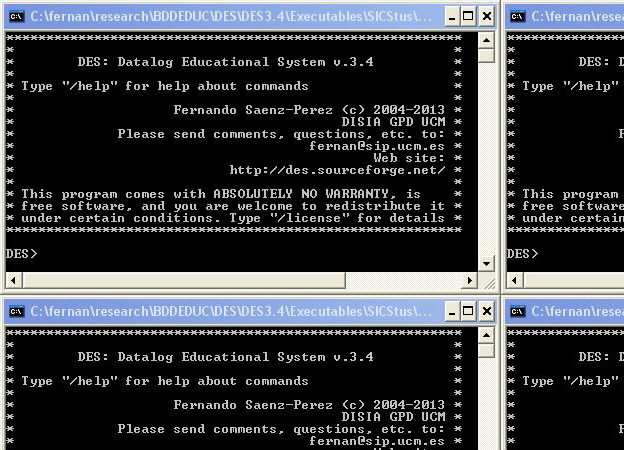Image resolution: width=624 pixels, height=450 pixels.
Task: Minimize the bottom-left console window
Action: 452,312
